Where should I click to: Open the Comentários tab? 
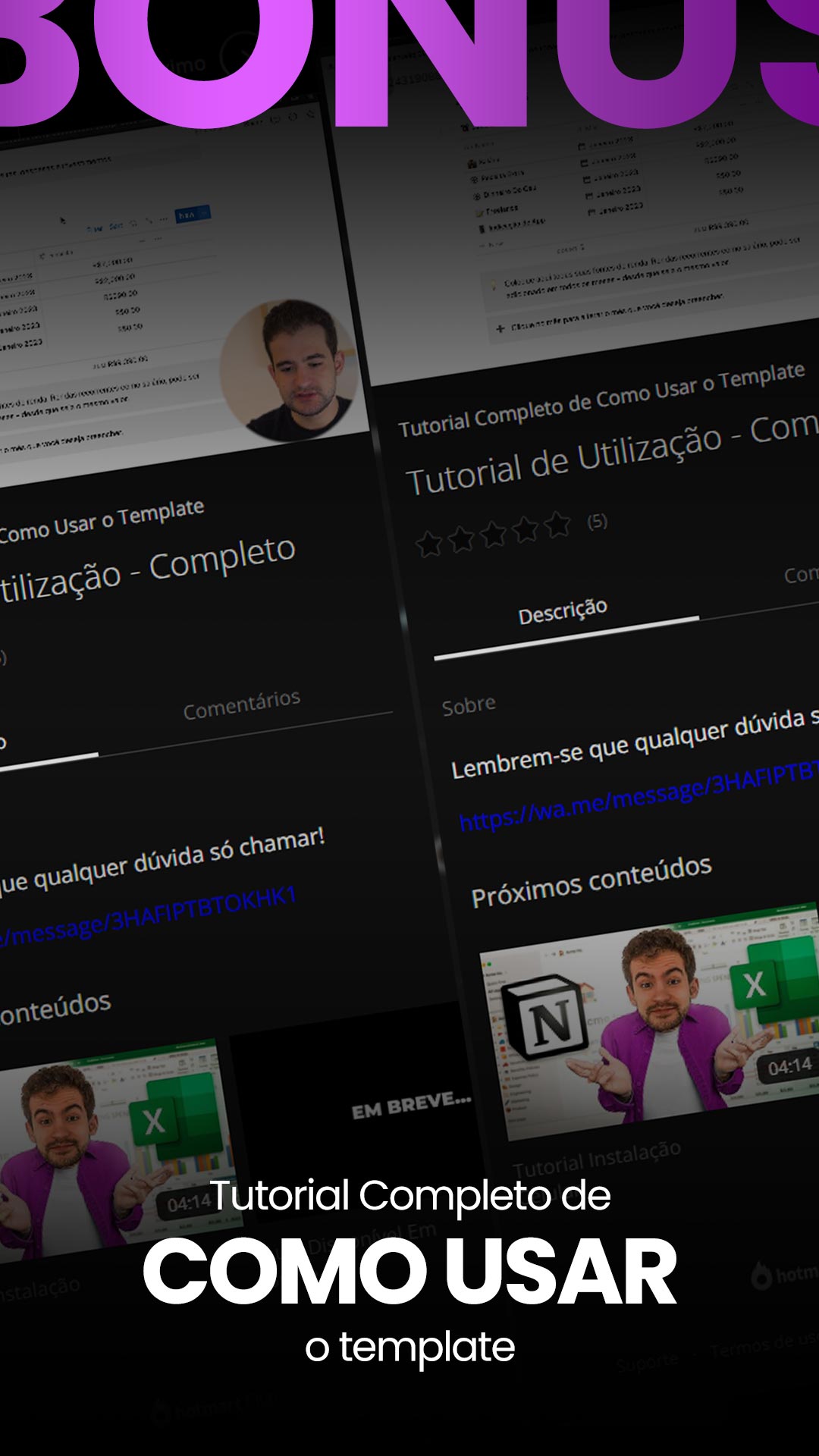pyautogui.click(x=242, y=704)
